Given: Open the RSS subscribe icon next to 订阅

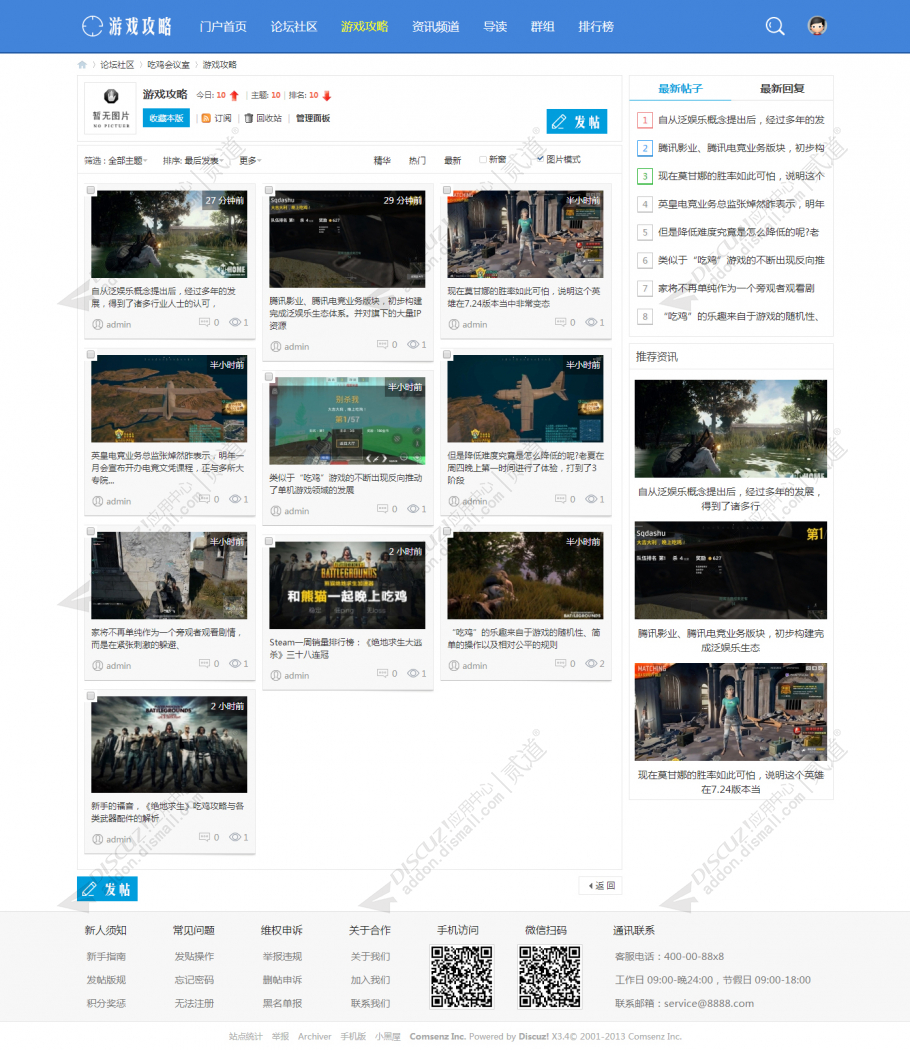Looking at the screenshot, I should pyautogui.click(x=206, y=119).
